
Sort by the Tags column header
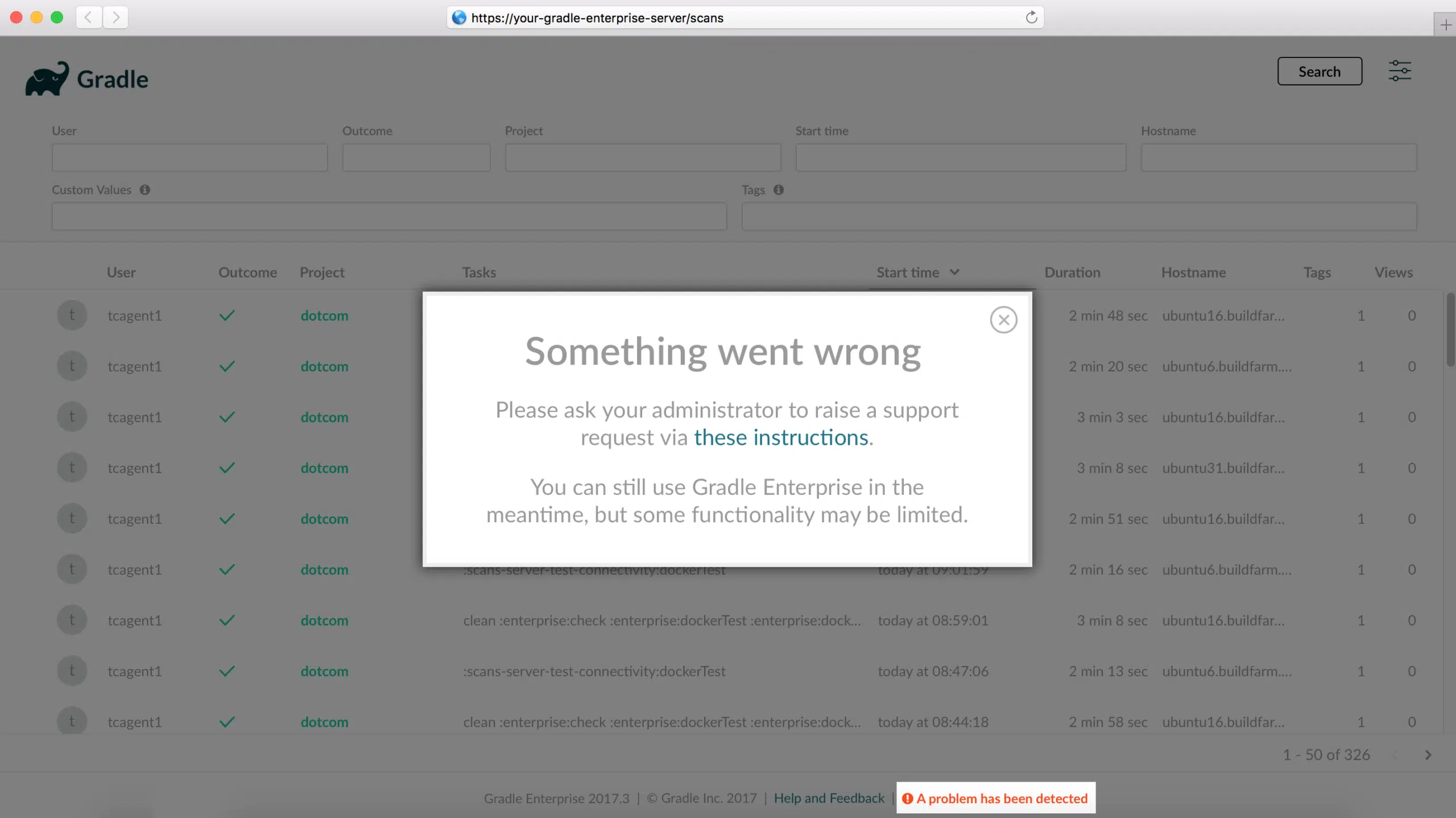coord(1317,272)
